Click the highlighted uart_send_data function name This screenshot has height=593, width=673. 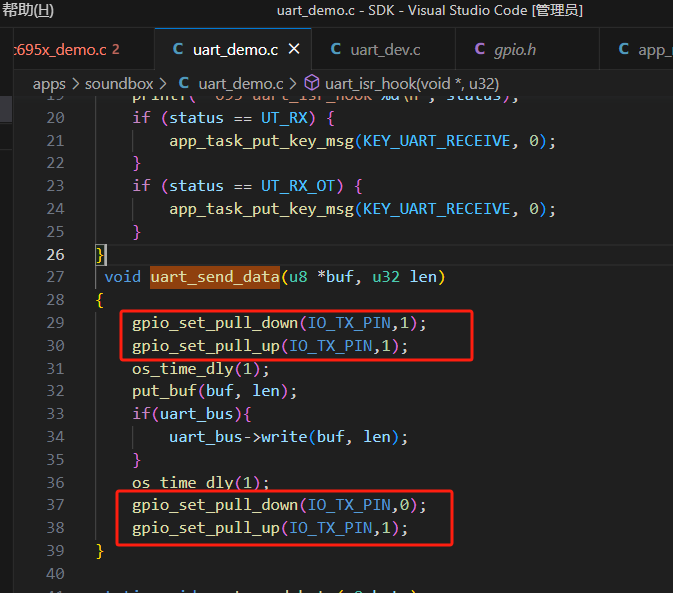coord(215,277)
